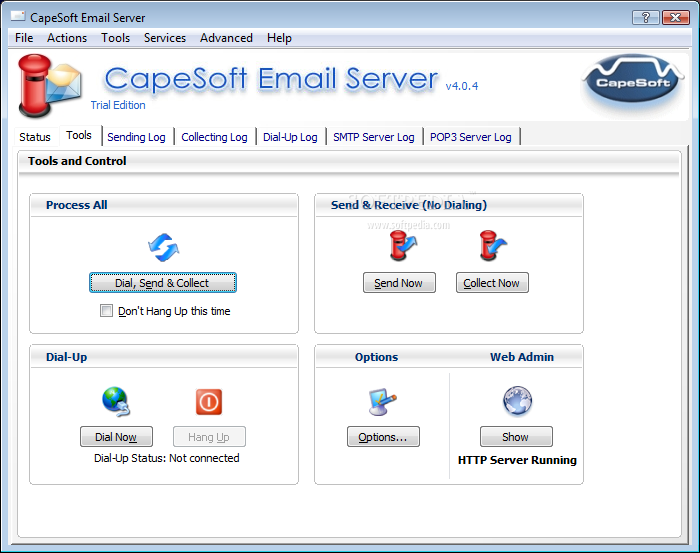The height and width of the screenshot is (553, 700).
Task: Click the Trial Edition text
Action: pyautogui.click(x=118, y=105)
